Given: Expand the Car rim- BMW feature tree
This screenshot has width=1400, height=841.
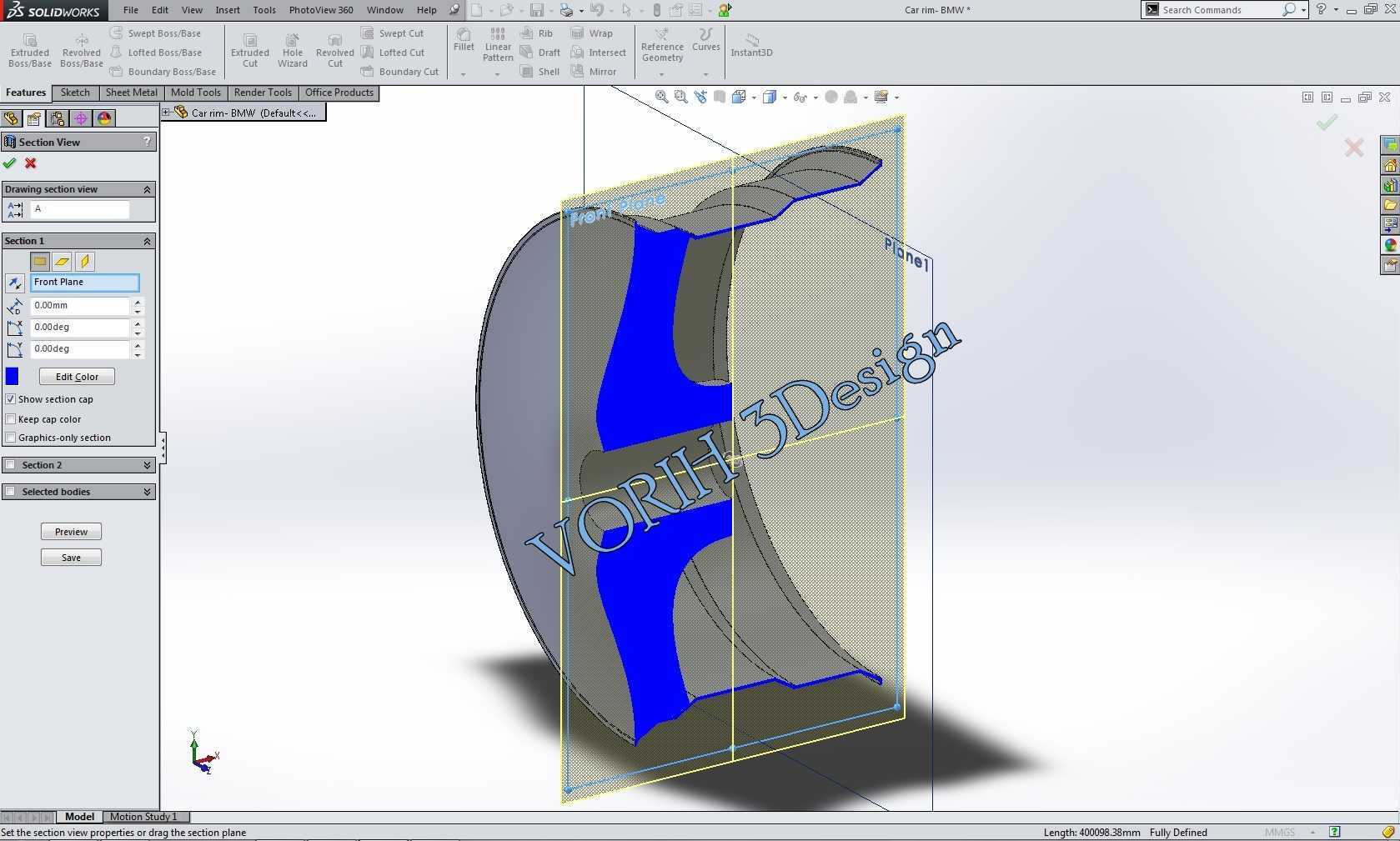Looking at the screenshot, I should tap(166, 113).
